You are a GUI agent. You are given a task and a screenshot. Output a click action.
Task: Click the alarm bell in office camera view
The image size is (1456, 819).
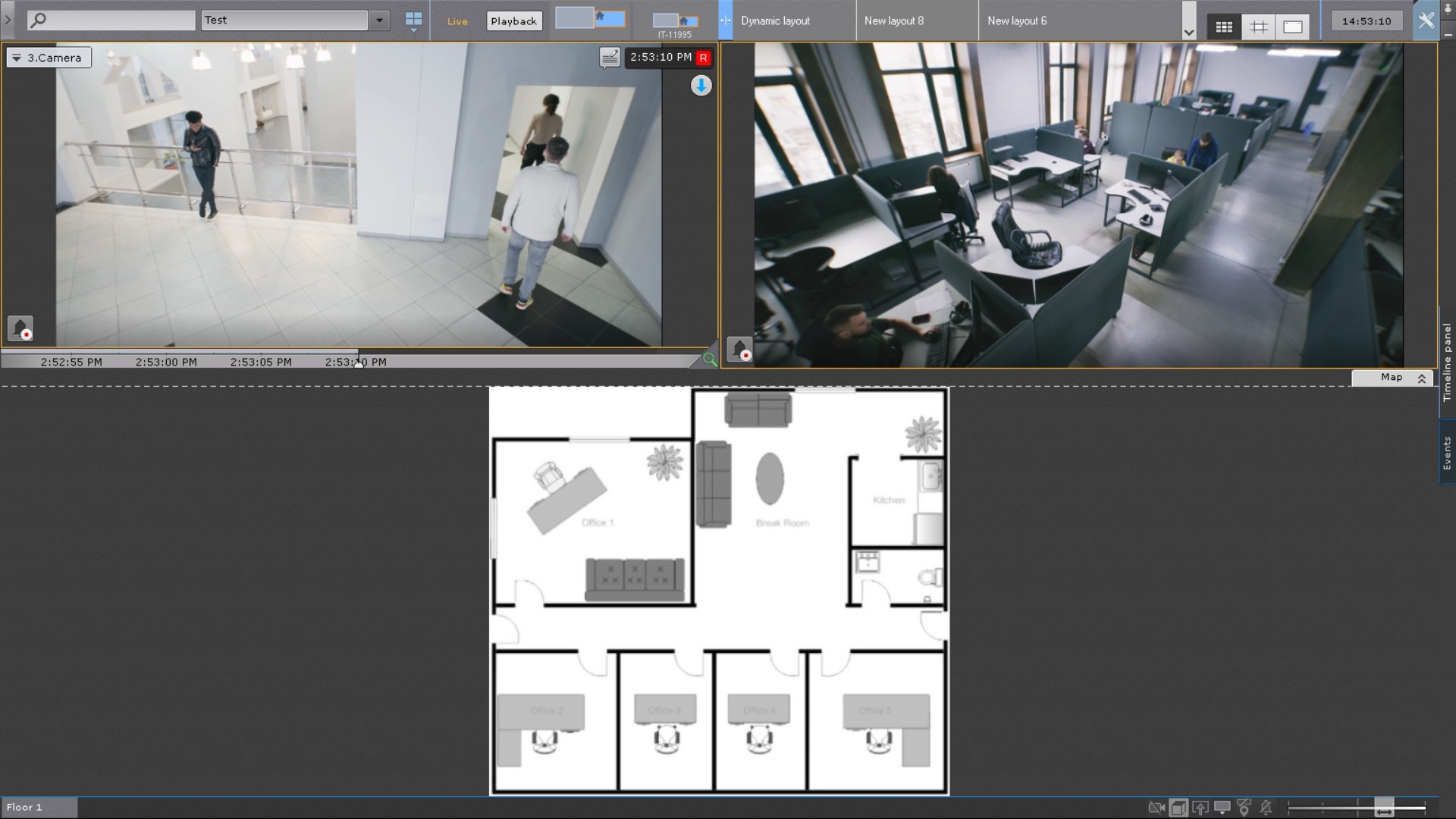pyautogui.click(x=739, y=349)
